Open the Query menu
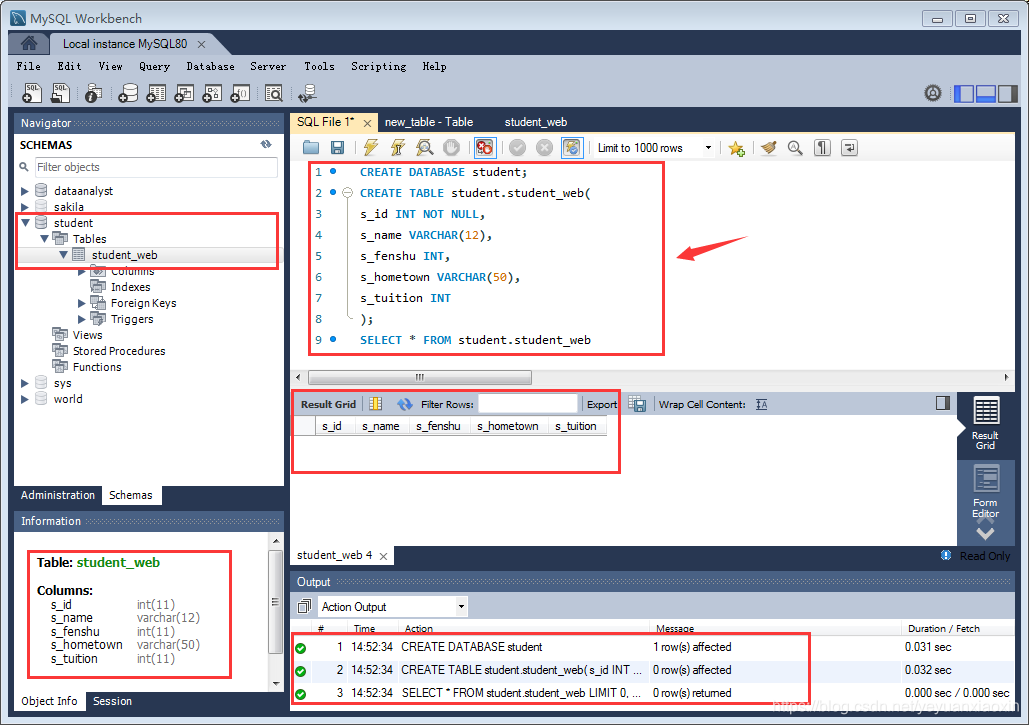 [154, 66]
